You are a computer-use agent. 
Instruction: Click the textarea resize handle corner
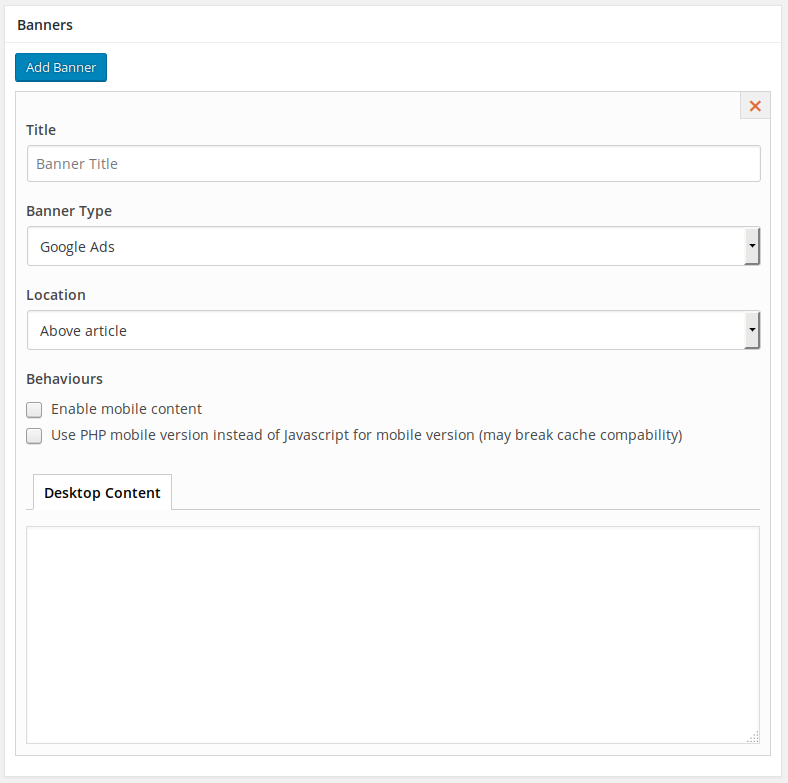click(753, 737)
